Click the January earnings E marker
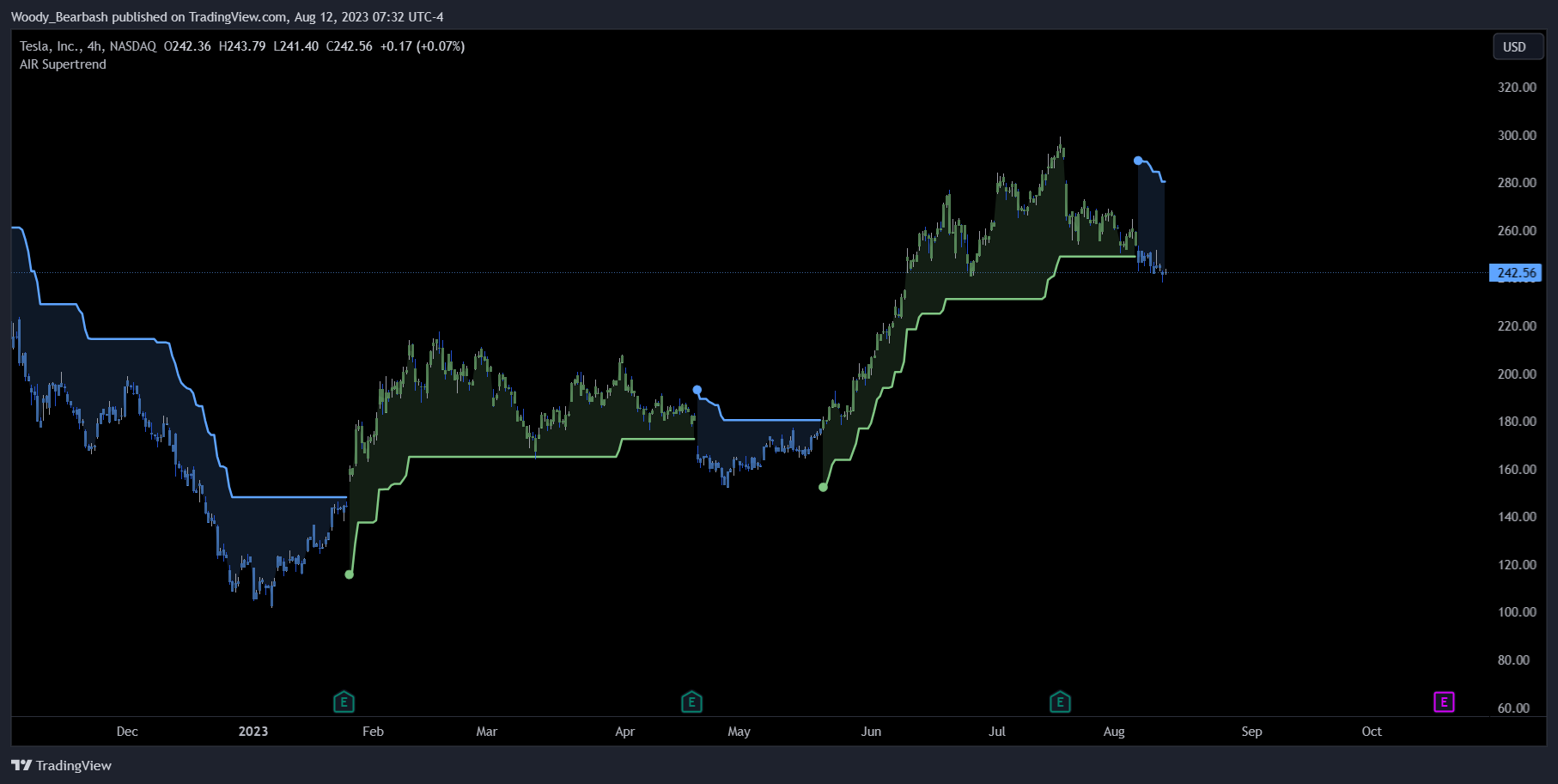 click(344, 702)
